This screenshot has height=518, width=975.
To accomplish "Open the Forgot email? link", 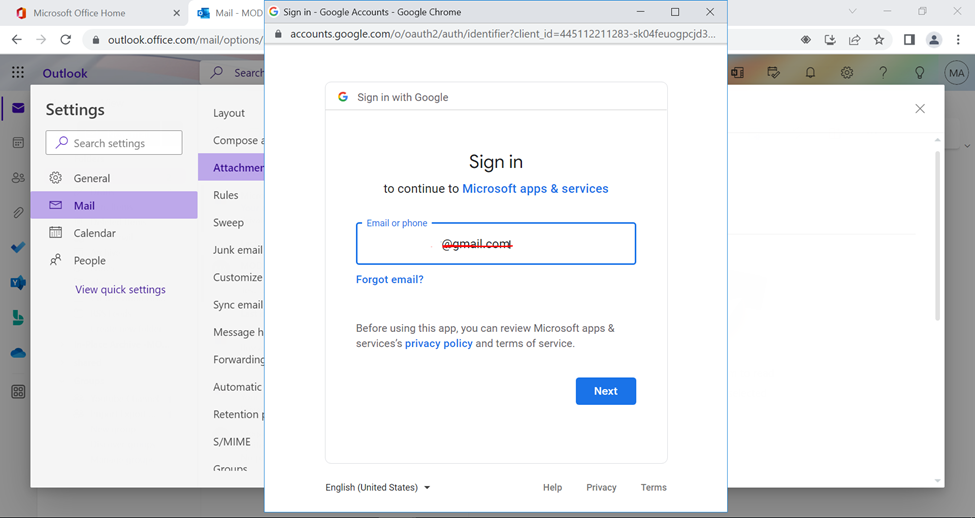I will [x=390, y=280].
